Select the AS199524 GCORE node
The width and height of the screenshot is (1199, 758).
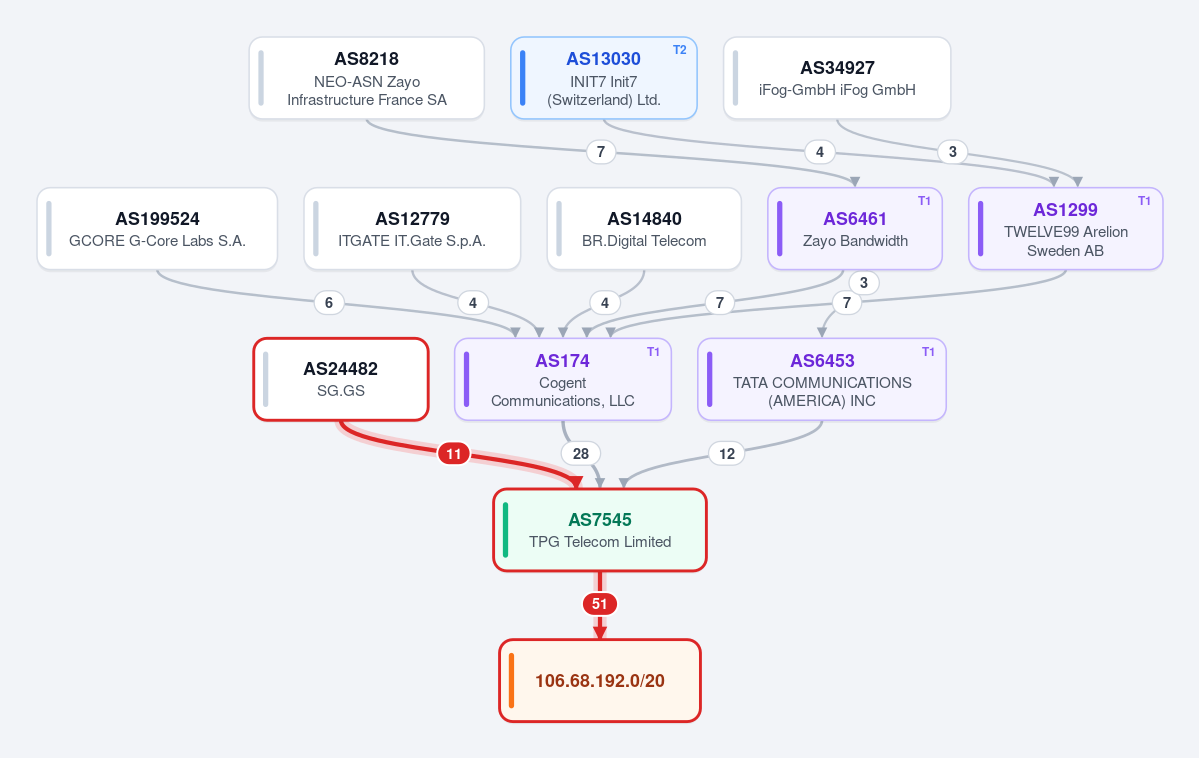pos(158,229)
